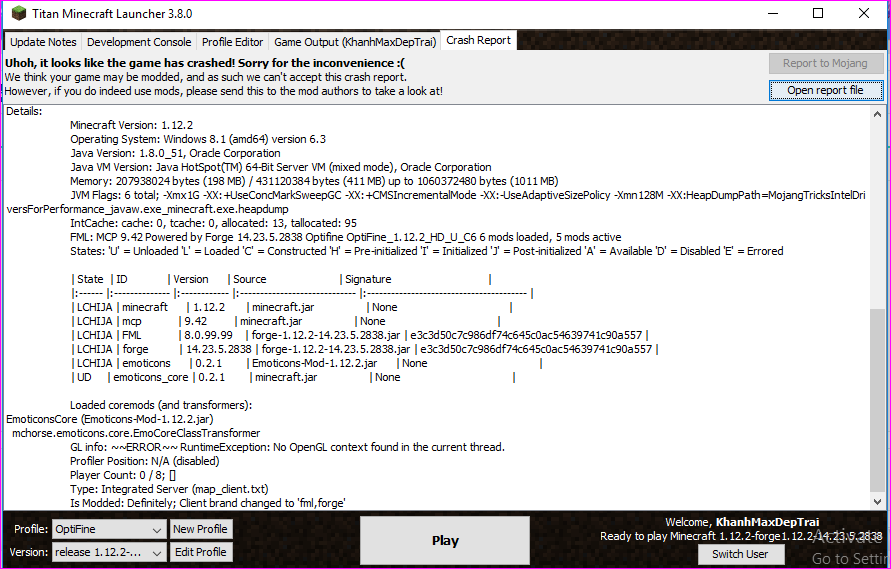Viewport: 891px width, 569px height.
Task: Click the Open report file button
Action: click(x=826, y=90)
